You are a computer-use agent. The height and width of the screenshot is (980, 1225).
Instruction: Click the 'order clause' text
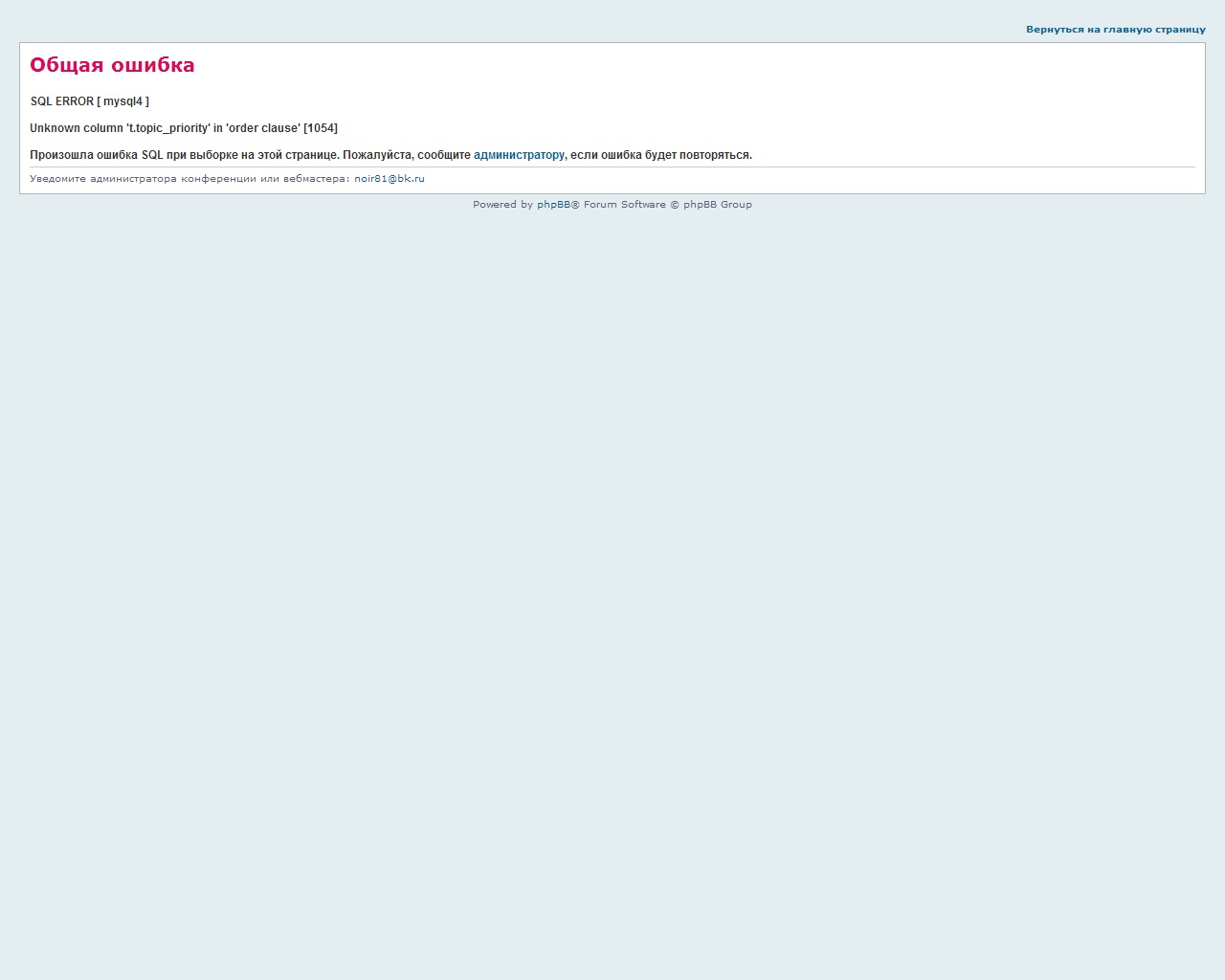(x=263, y=128)
